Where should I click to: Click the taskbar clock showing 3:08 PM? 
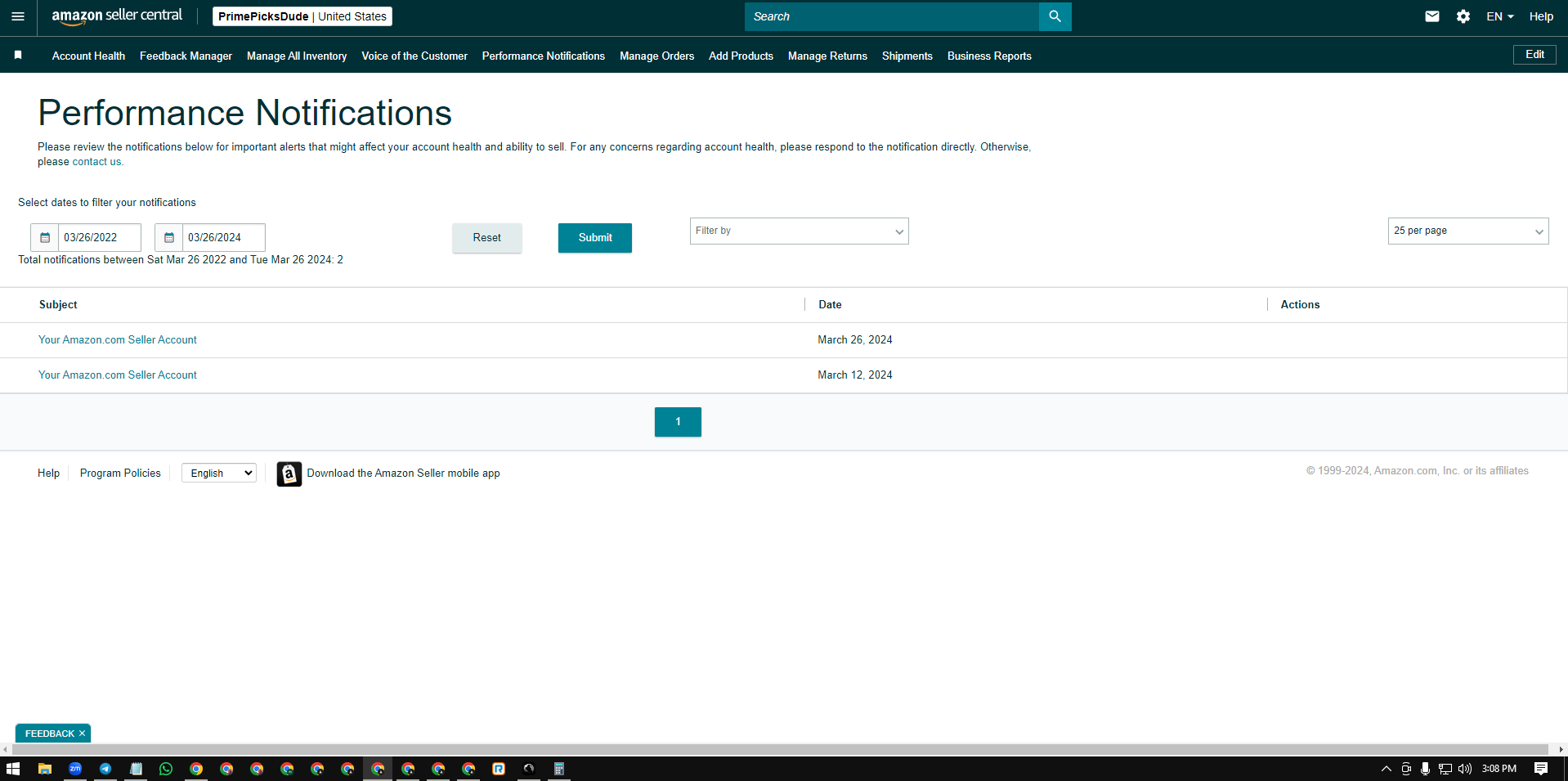(1499, 769)
